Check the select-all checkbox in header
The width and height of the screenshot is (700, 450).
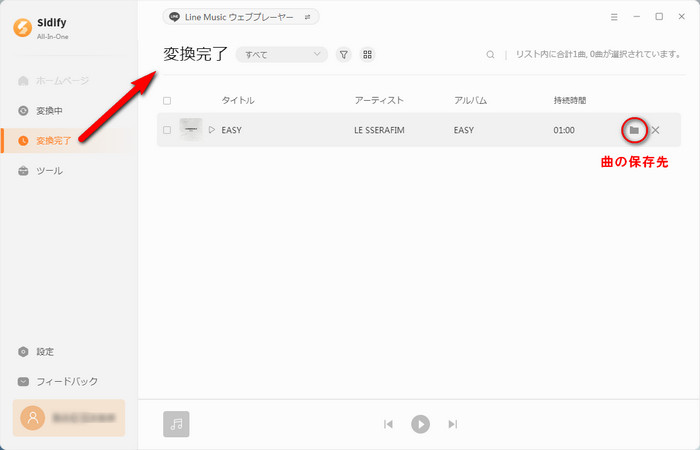pyautogui.click(x=167, y=100)
